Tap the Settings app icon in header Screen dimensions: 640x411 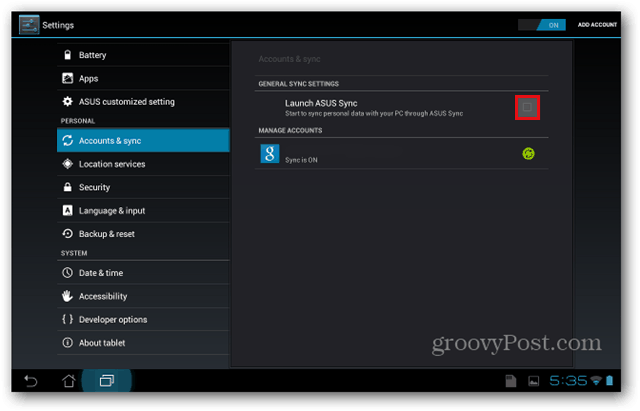coord(29,24)
